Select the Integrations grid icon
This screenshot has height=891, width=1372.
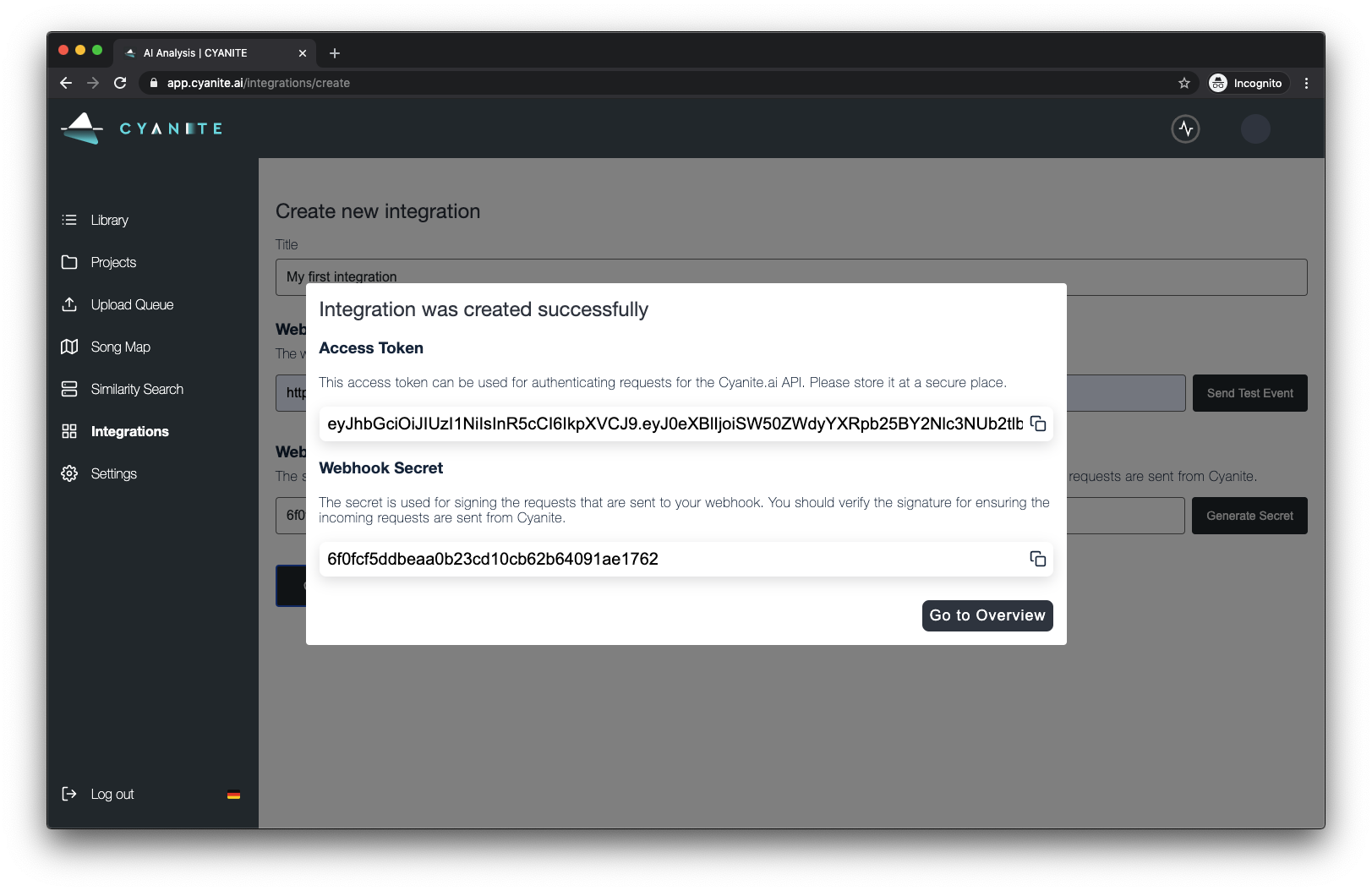tap(70, 431)
